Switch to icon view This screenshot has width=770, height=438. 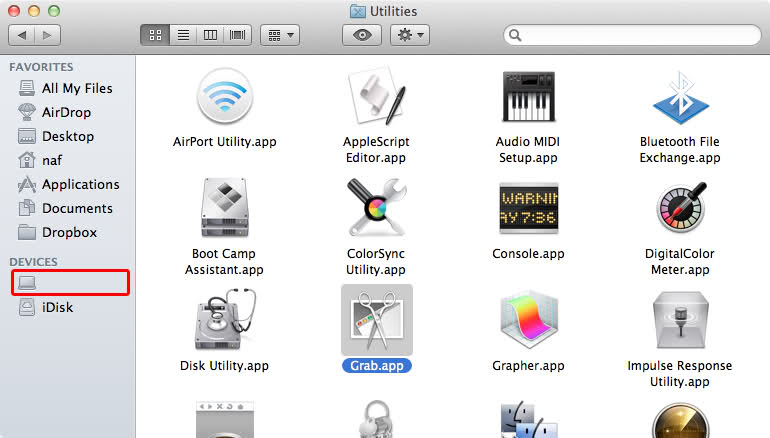tap(155, 35)
